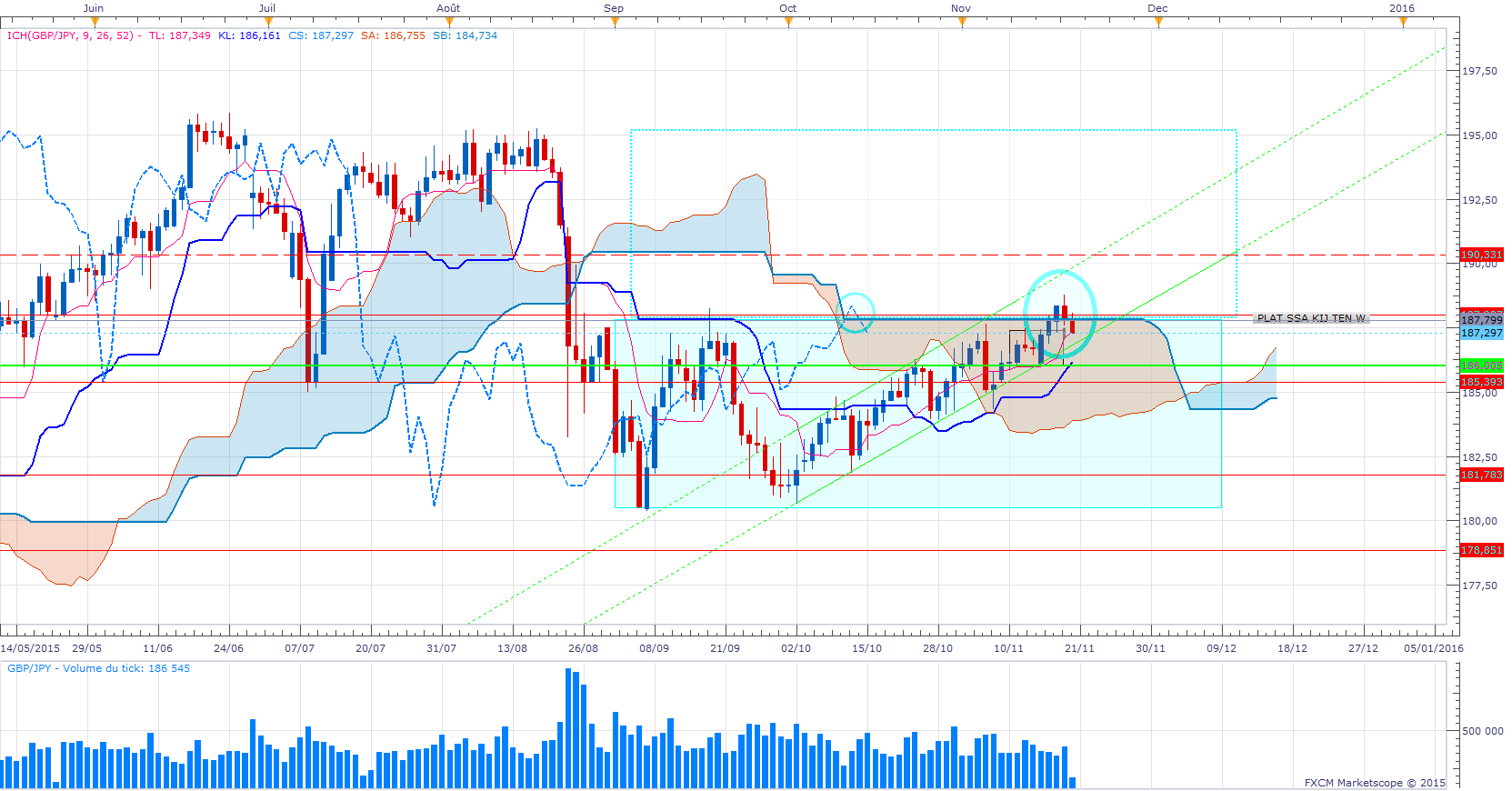Click the 180,00 price axis label
Screen dimensions: 1512x791
(1480, 521)
